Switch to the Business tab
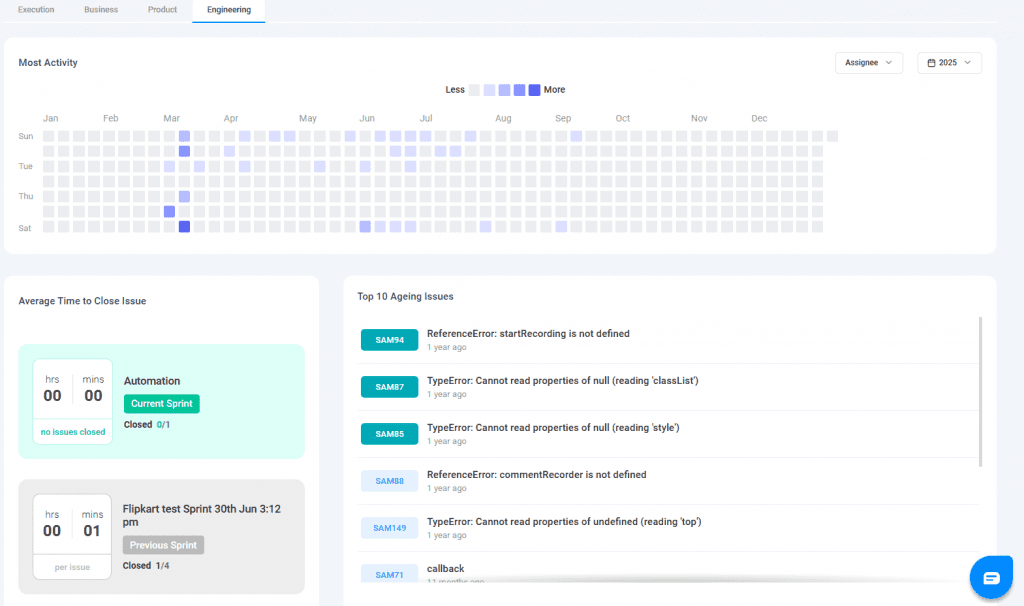This screenshot has width=1024, height=606. coord(100,10)
